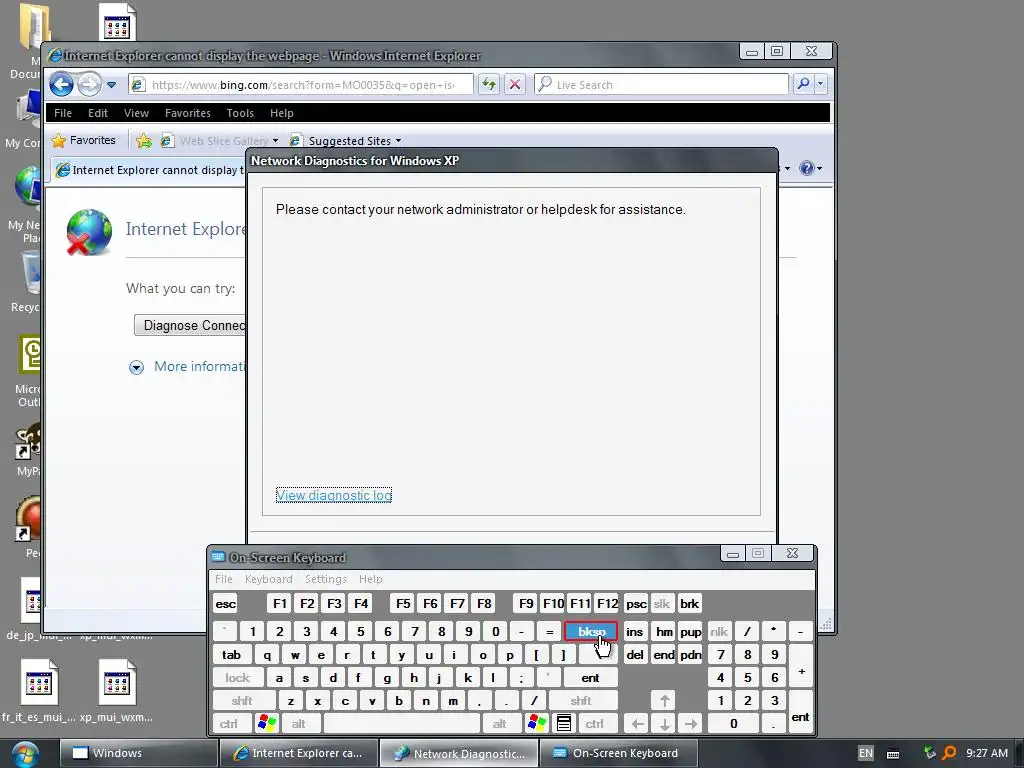Open the fr_it_es_mui desktop file icon
Screen dimensions: 1024x768
coord(39,692)
